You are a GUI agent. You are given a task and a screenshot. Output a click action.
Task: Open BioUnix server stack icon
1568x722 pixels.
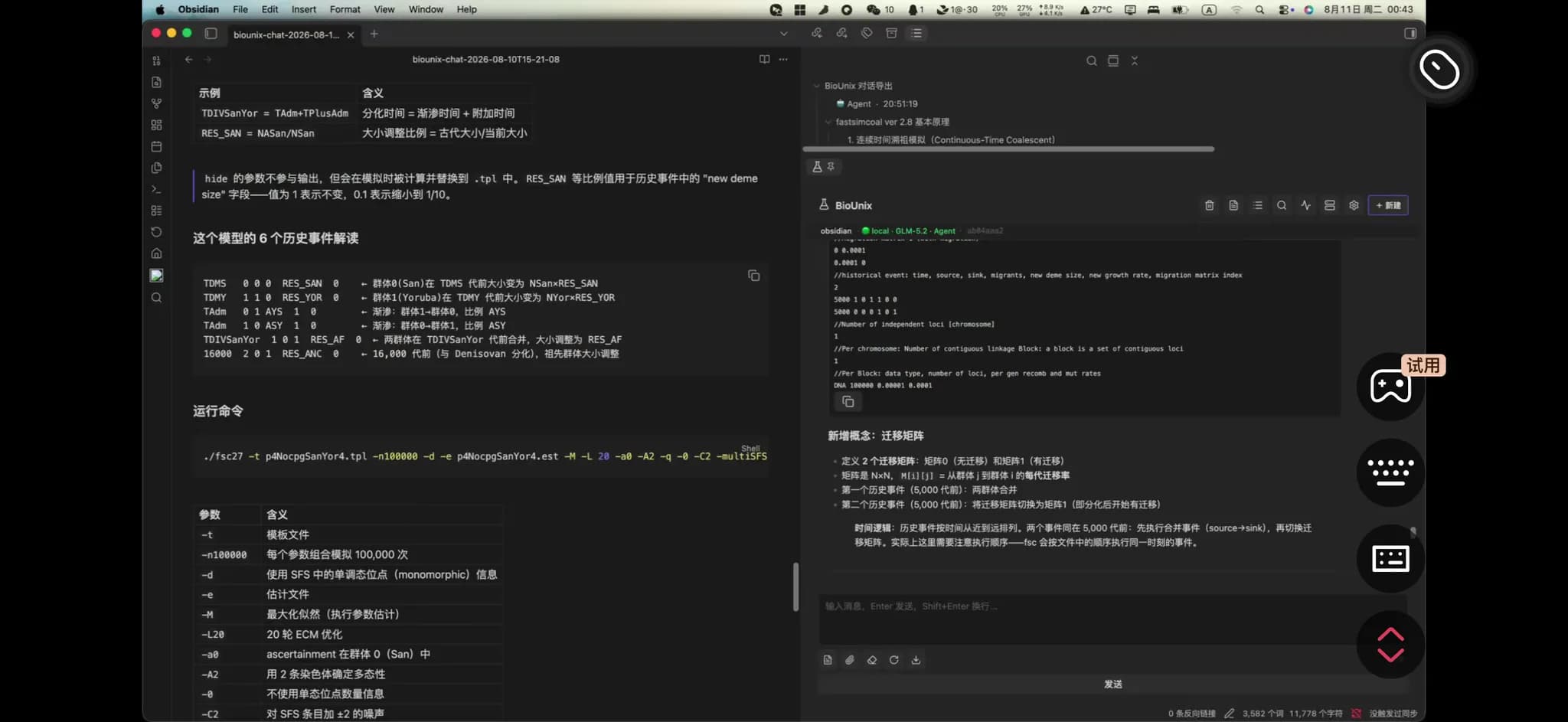click(1330, 205)
